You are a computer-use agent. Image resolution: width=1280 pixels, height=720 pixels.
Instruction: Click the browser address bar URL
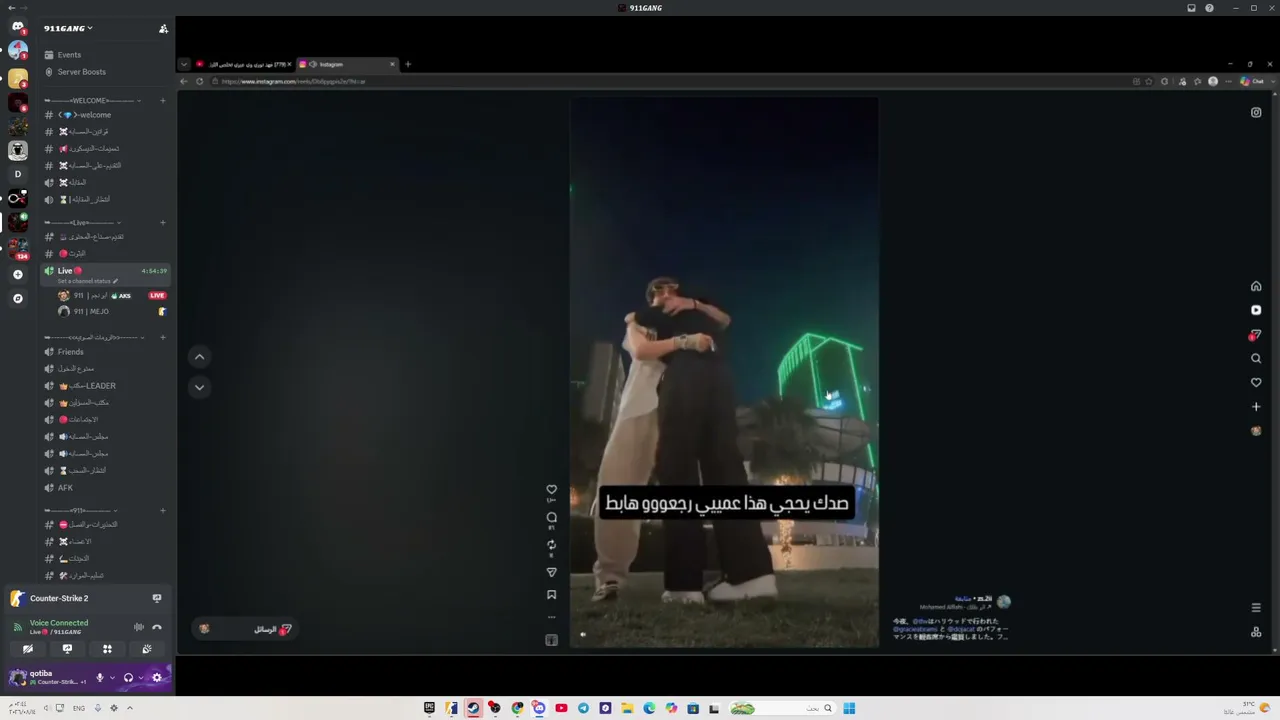(294, 81)
